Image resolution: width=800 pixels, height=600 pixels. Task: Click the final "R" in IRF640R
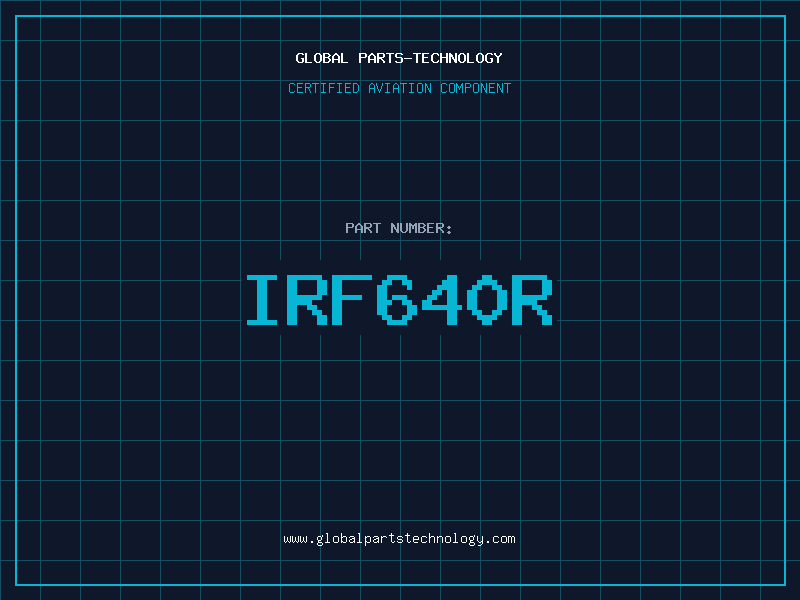click(x=531, y=300)
